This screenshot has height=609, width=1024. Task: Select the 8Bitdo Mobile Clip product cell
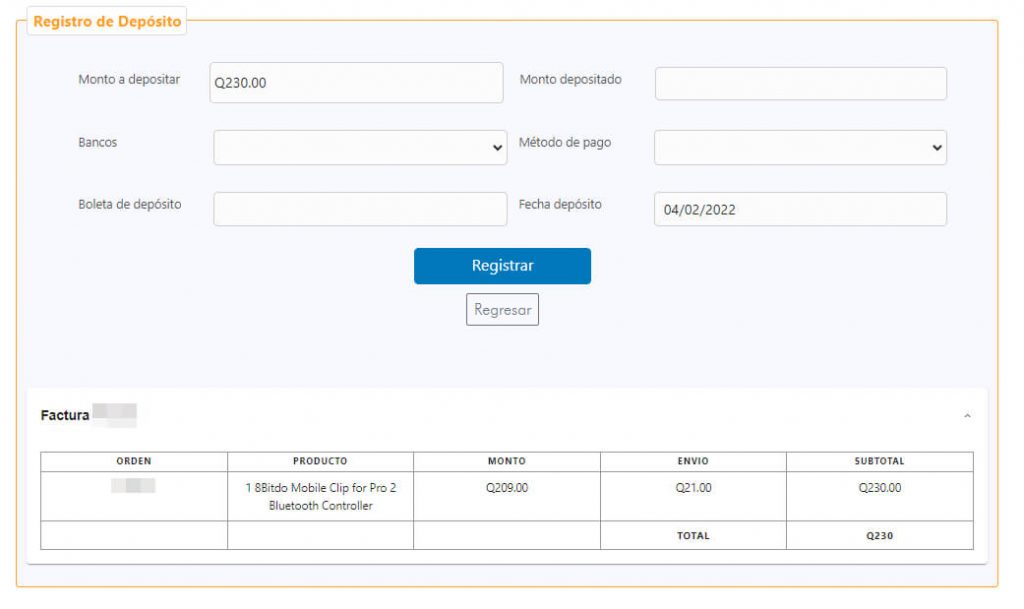pyautogui.click(x=320, y=496)
